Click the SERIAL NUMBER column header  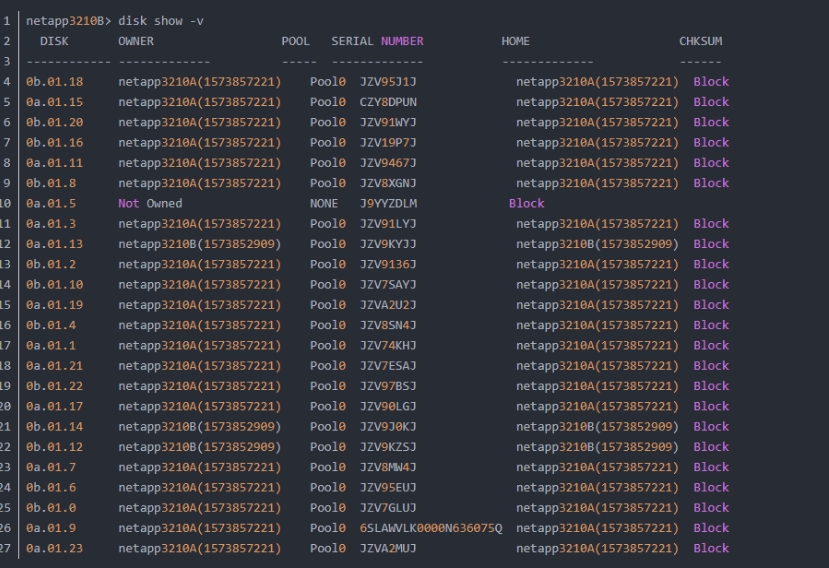tap(377, 41)
